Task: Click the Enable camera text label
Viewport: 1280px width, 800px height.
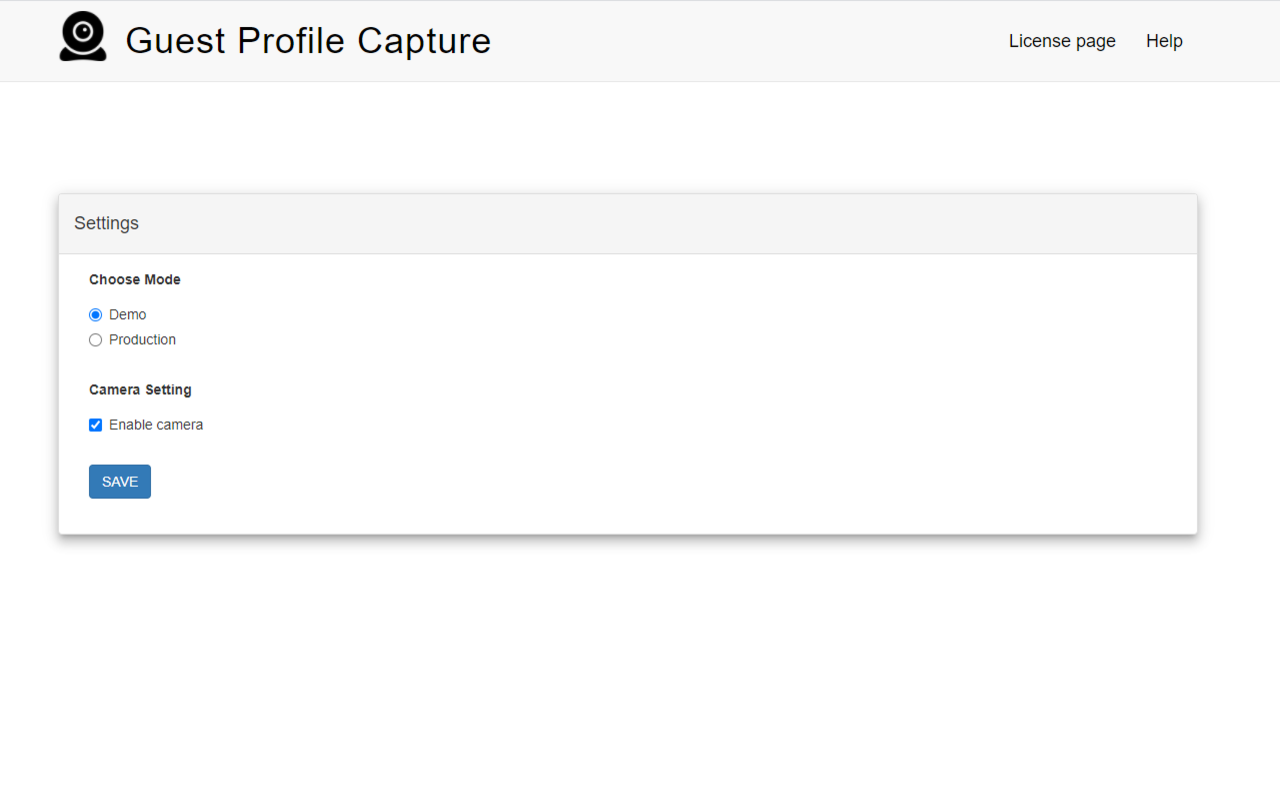Action: (156, 424)
